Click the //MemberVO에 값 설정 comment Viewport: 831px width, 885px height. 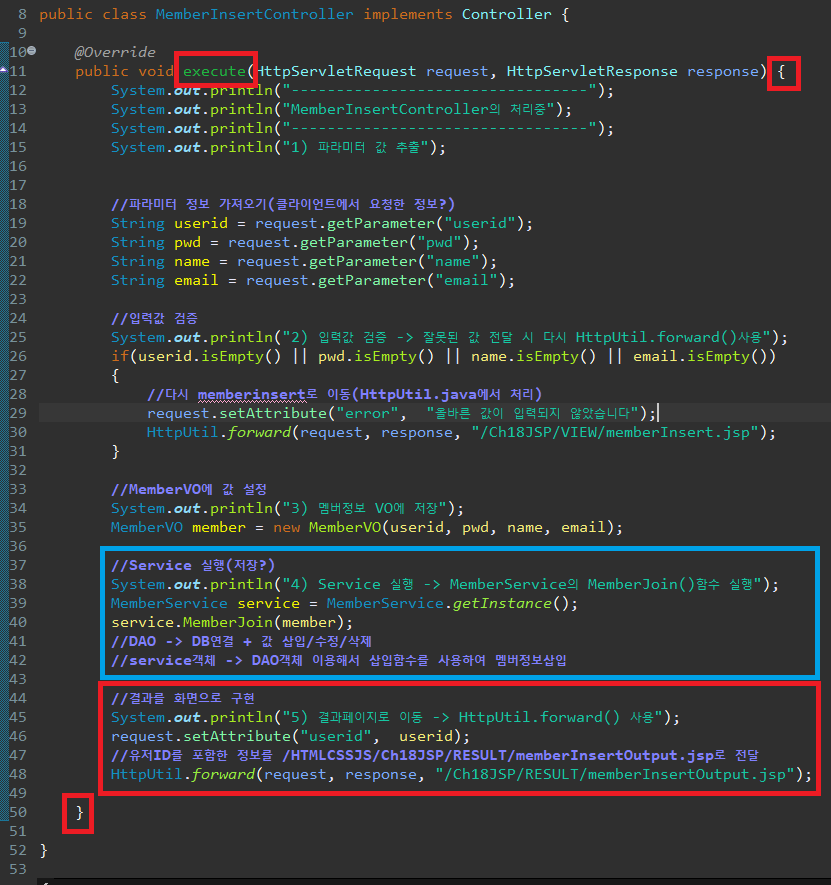point(189,489)
